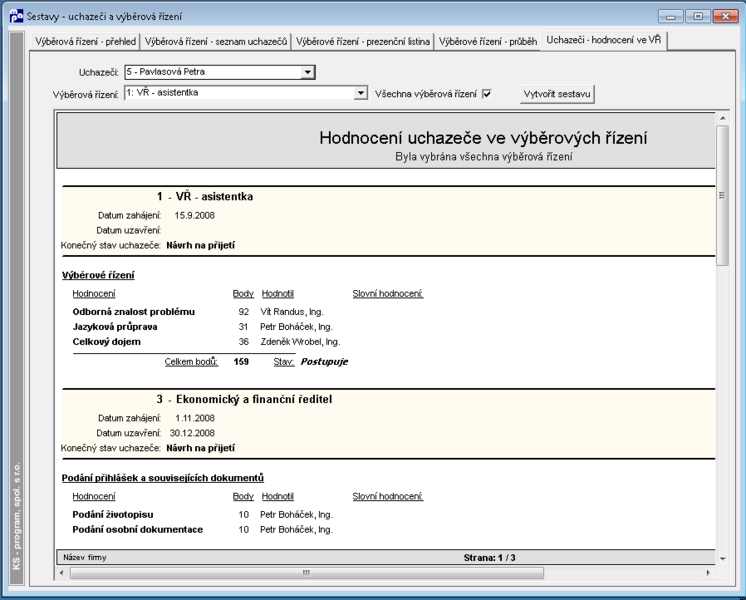Select the Výběrové řízení - průběh tab

pos(488,42)
